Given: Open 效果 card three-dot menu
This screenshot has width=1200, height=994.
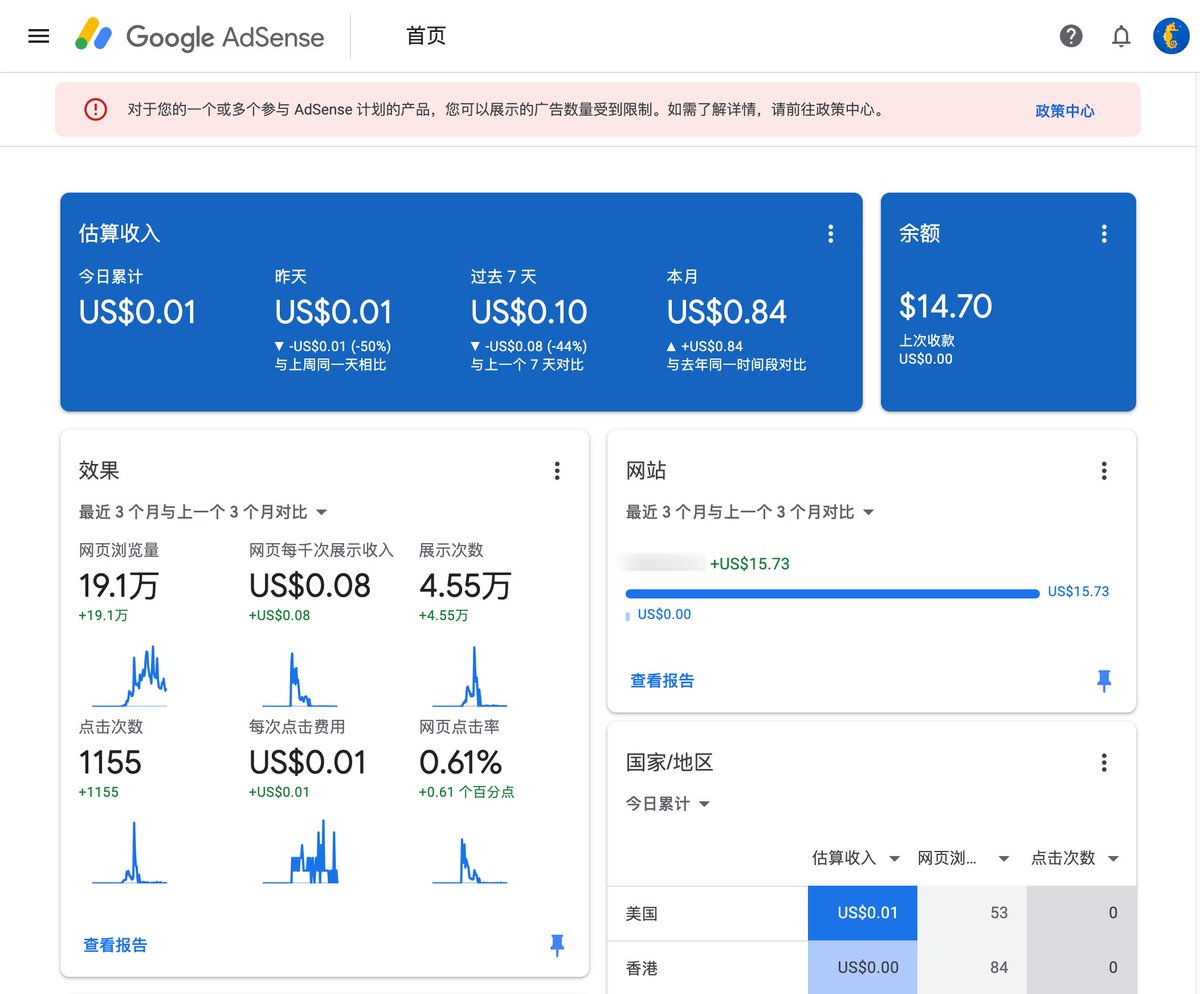Looking at the screenshot, I should 557,471.
